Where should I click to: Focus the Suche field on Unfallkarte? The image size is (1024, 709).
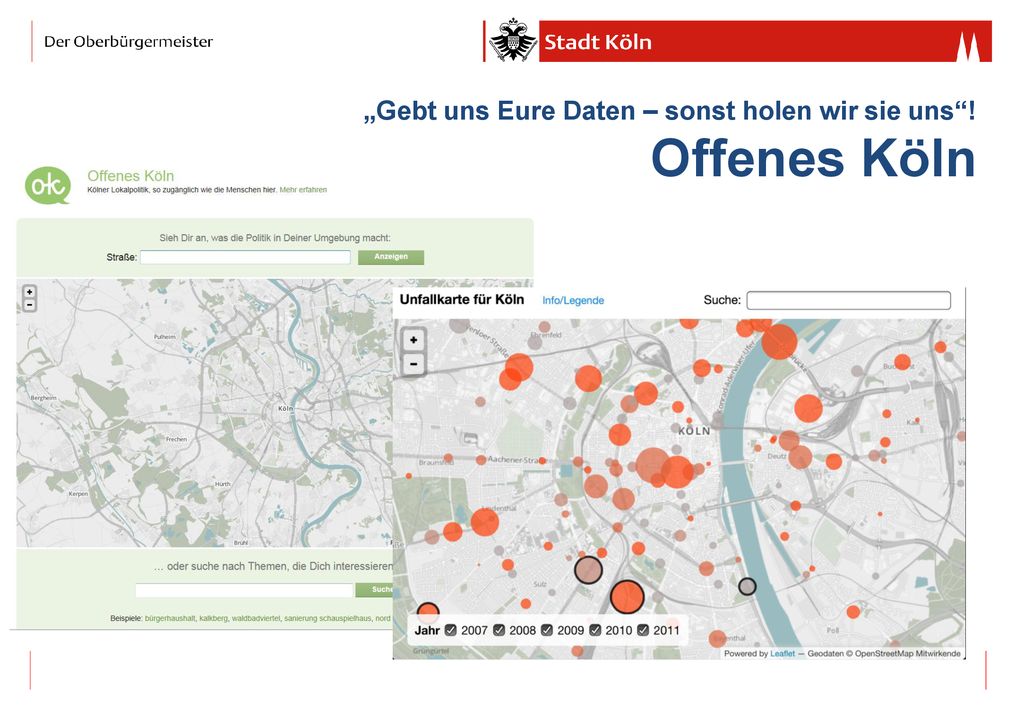(x=848, y=300)
